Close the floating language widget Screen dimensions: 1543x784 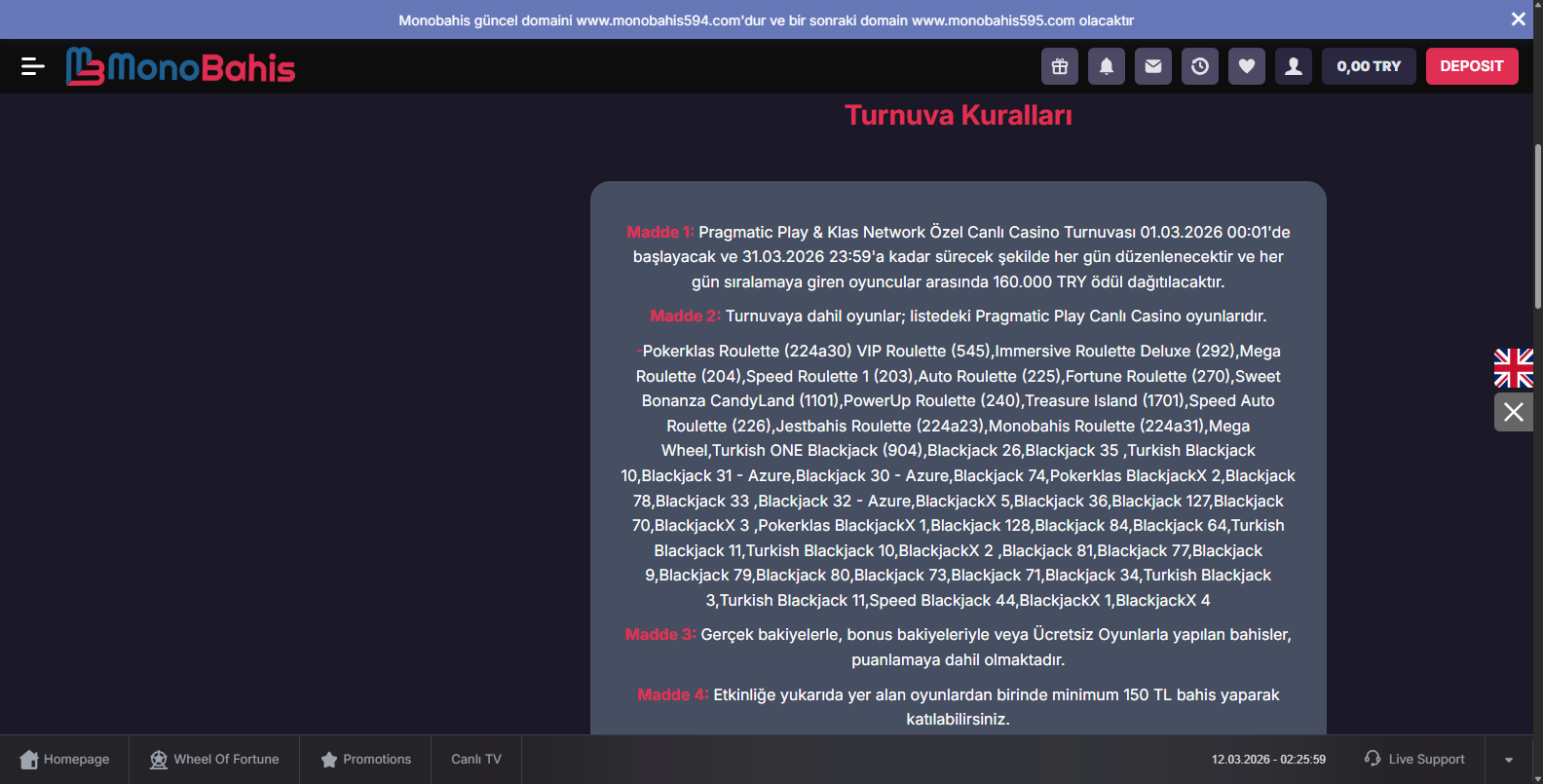coord(1514,412)
